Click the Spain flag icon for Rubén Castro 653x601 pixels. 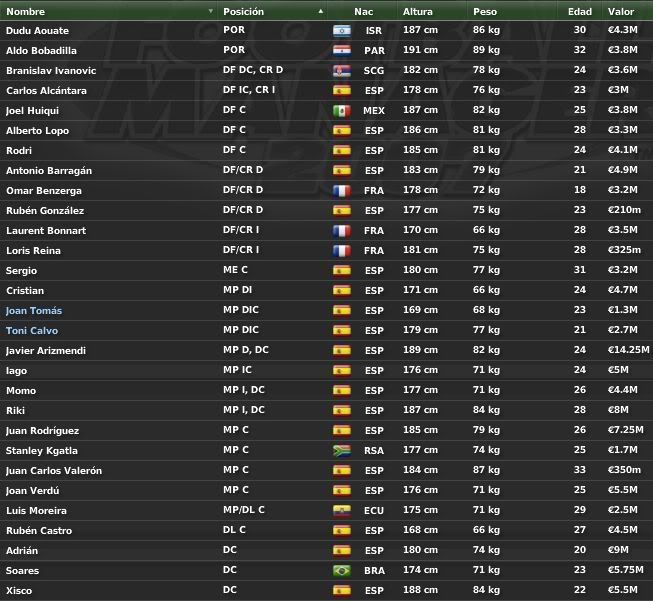point(342,531)
